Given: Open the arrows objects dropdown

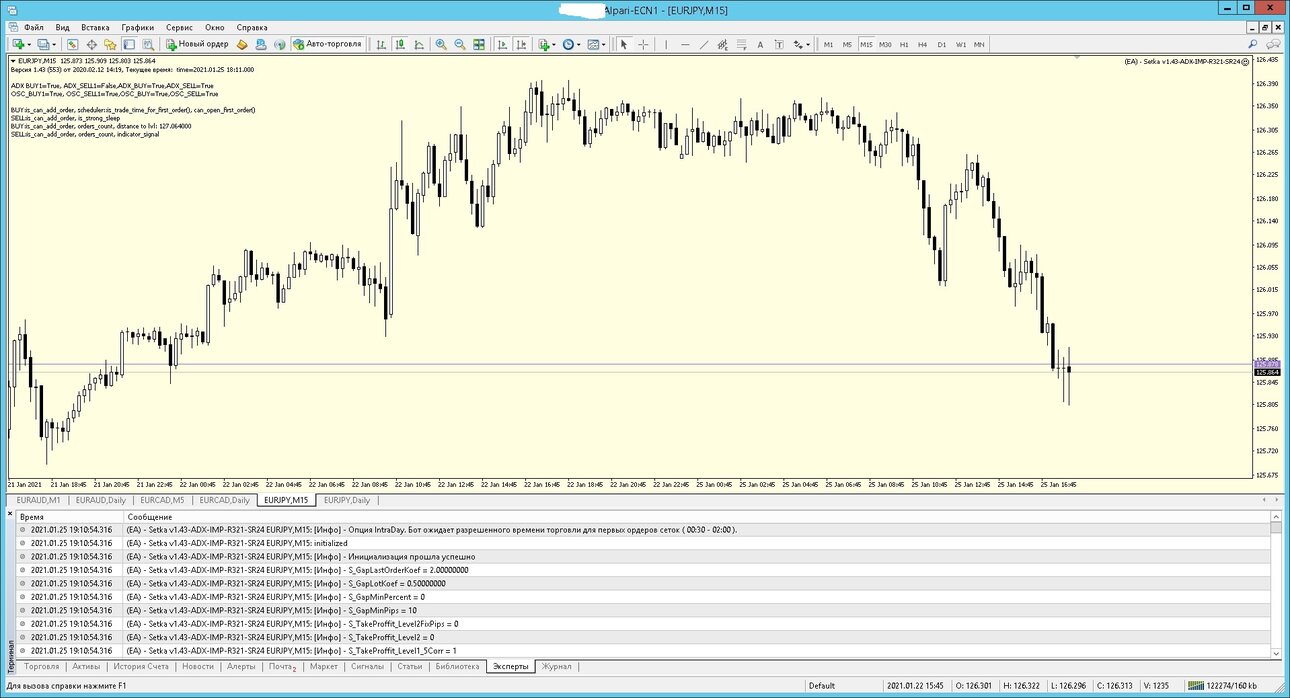Looking at the screenshot, I should pyautogui.click(x=801, y=44).
